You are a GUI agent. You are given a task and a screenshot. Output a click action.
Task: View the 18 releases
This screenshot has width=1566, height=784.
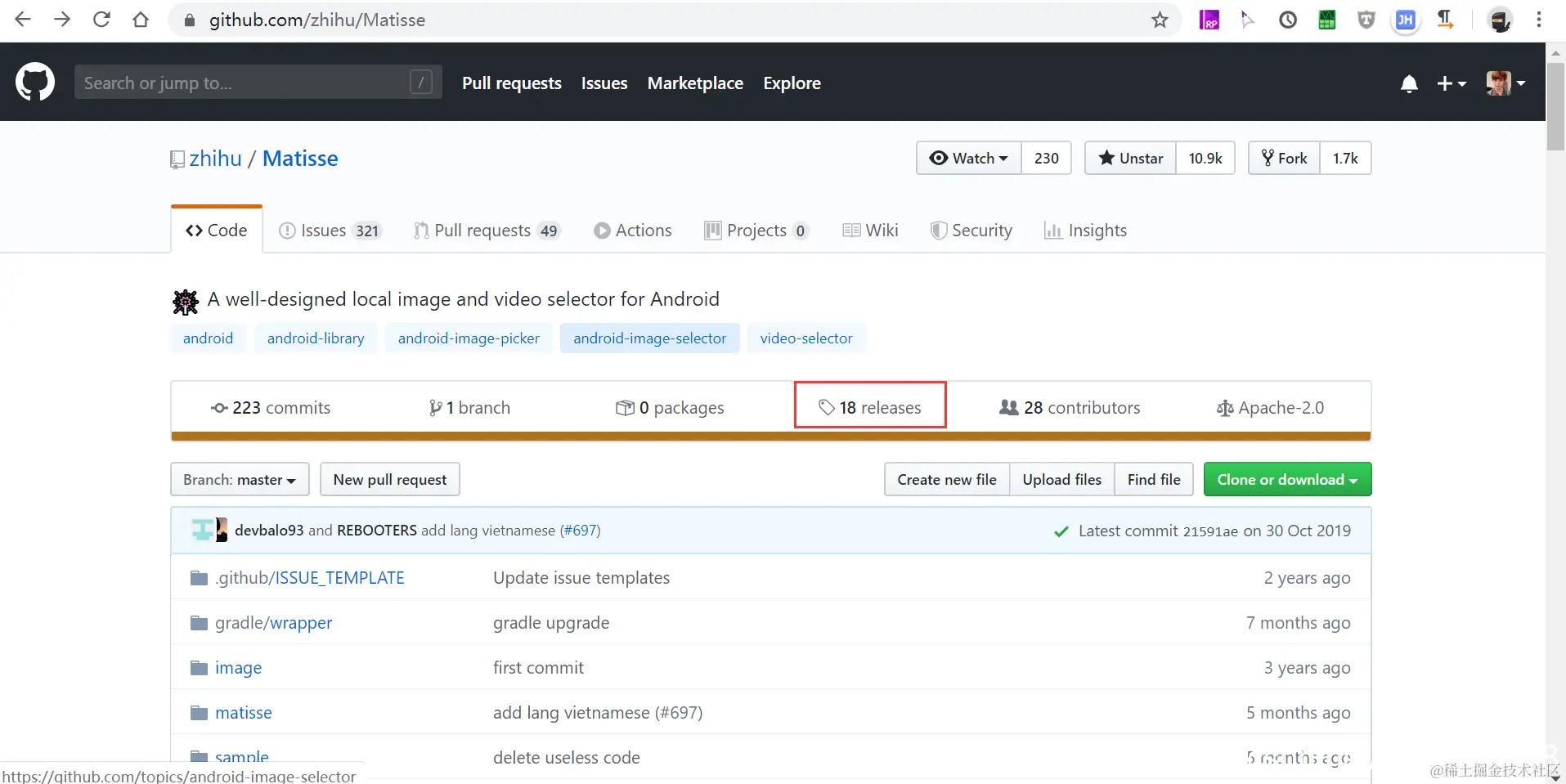click(870, 407)
